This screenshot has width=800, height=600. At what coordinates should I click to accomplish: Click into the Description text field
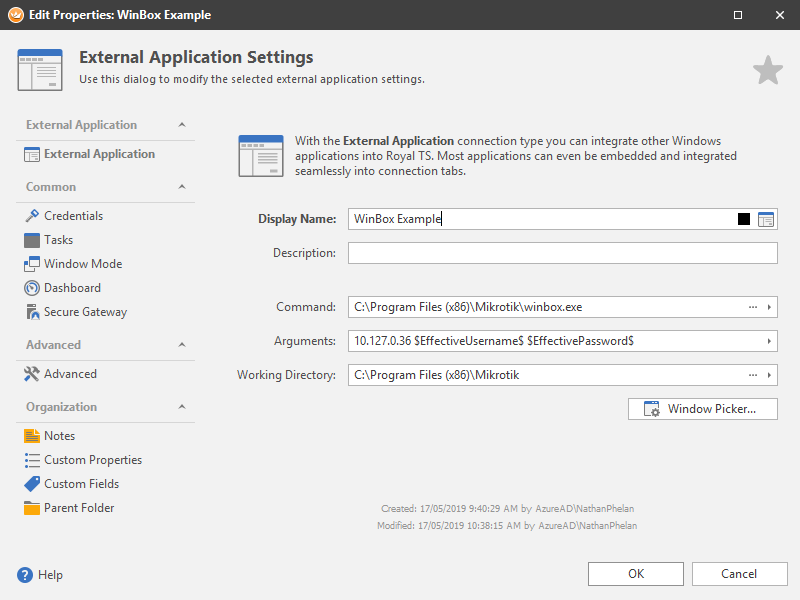[562, 254]
